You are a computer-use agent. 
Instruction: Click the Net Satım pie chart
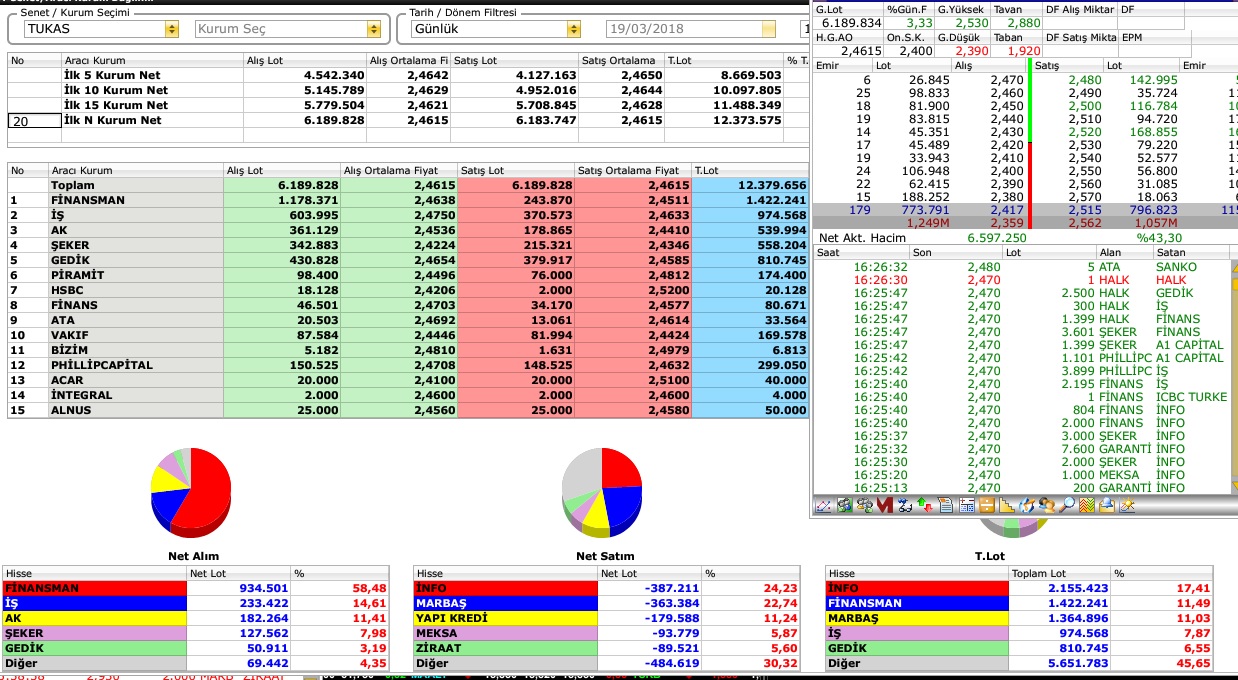pos(601,493)
